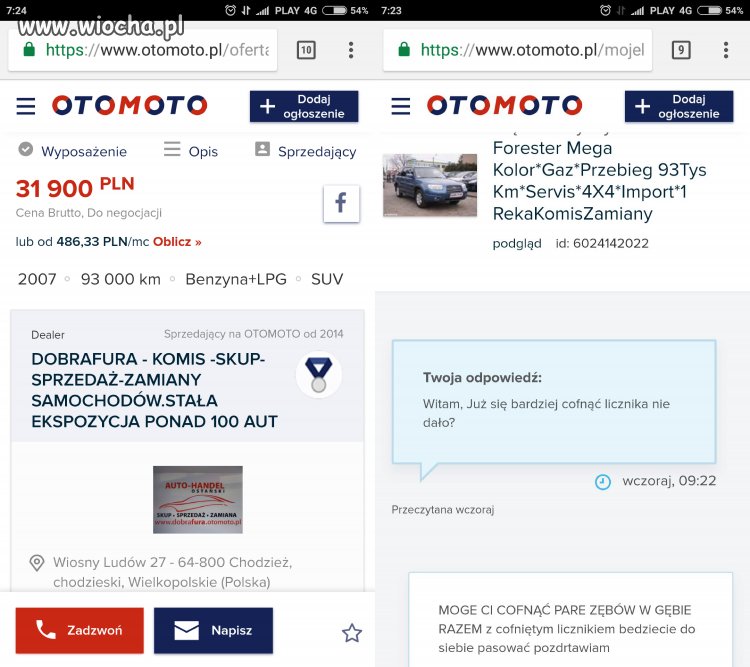Open right browser three-dot menu
This screenshot has width=750, height=667.
pos(726,50)
